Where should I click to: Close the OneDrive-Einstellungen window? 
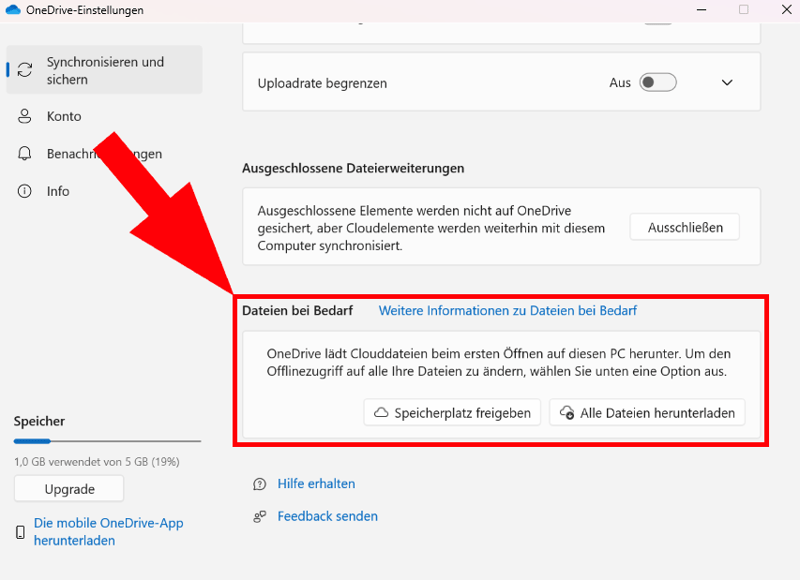click(x=786, y=10)
